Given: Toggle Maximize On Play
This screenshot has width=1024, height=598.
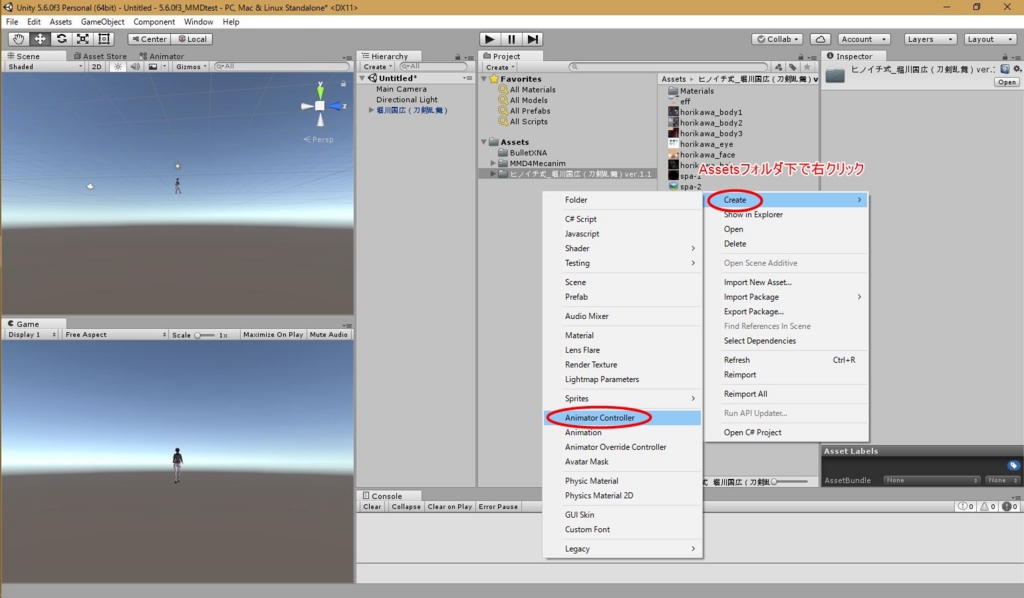Looking at the screenshot, I should click(273, 334).
